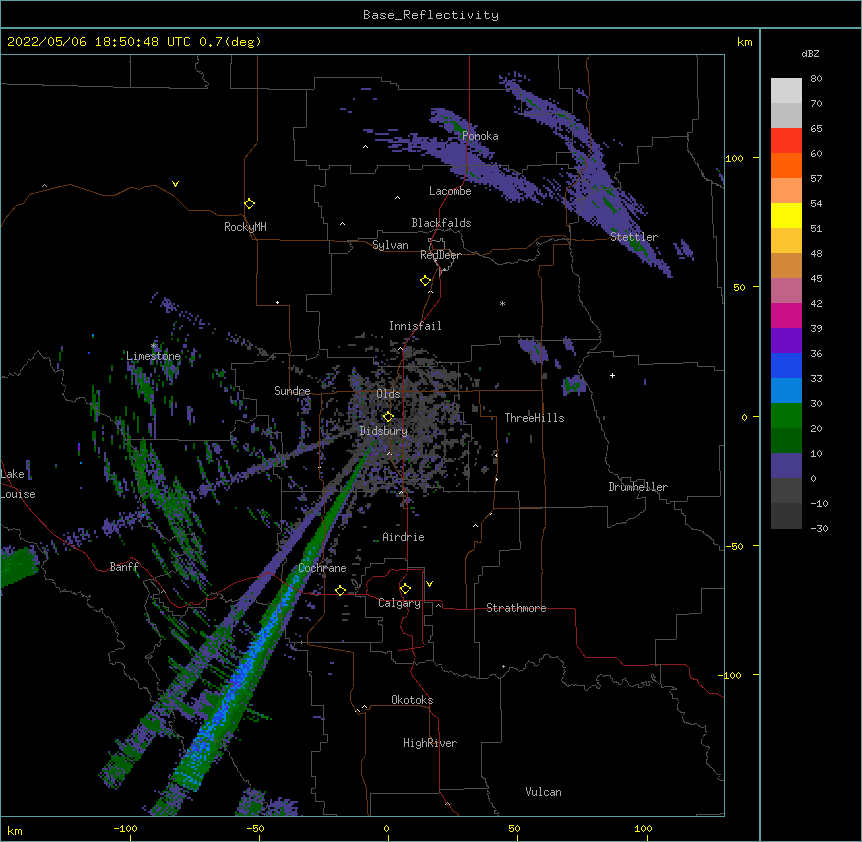The width and height of the screenshot is (862, 842).
Task: Click the HighRiver label
Action: 430,743
